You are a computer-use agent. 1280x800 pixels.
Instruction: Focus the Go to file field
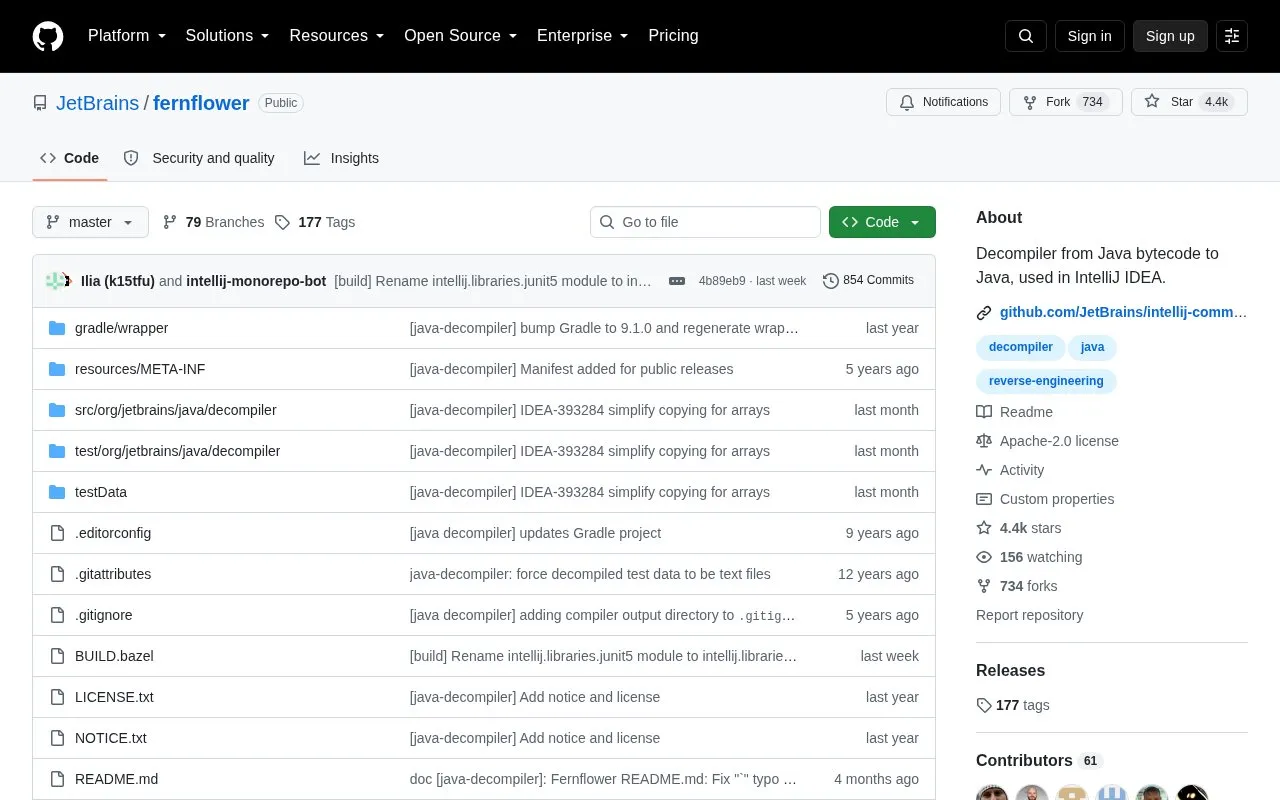click(705, 222)
